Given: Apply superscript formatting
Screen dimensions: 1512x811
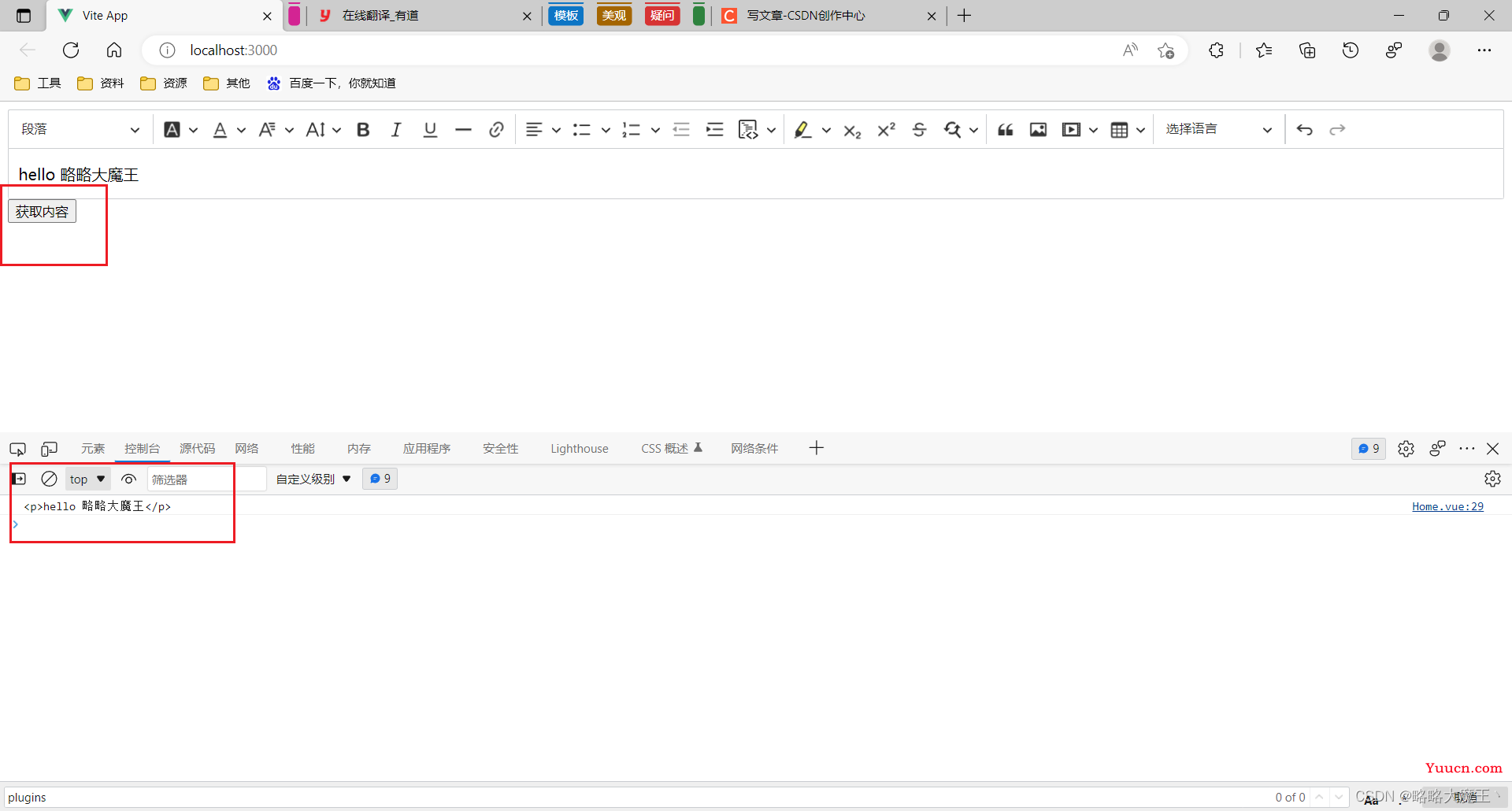Looking at the screenshot, I should [x=886, y=130].
